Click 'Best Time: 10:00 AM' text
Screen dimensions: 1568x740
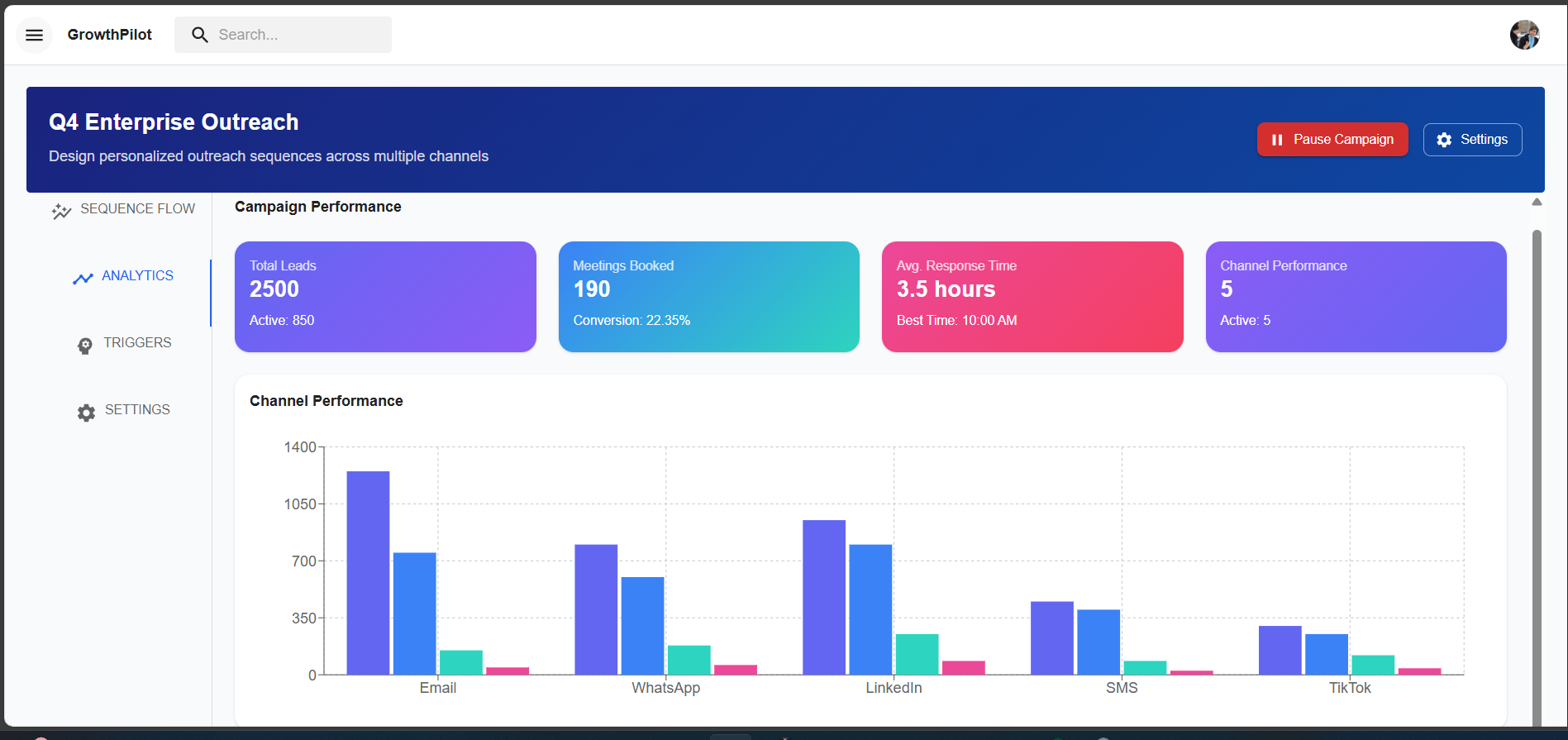pyautogui.click(x=956, y=321)
